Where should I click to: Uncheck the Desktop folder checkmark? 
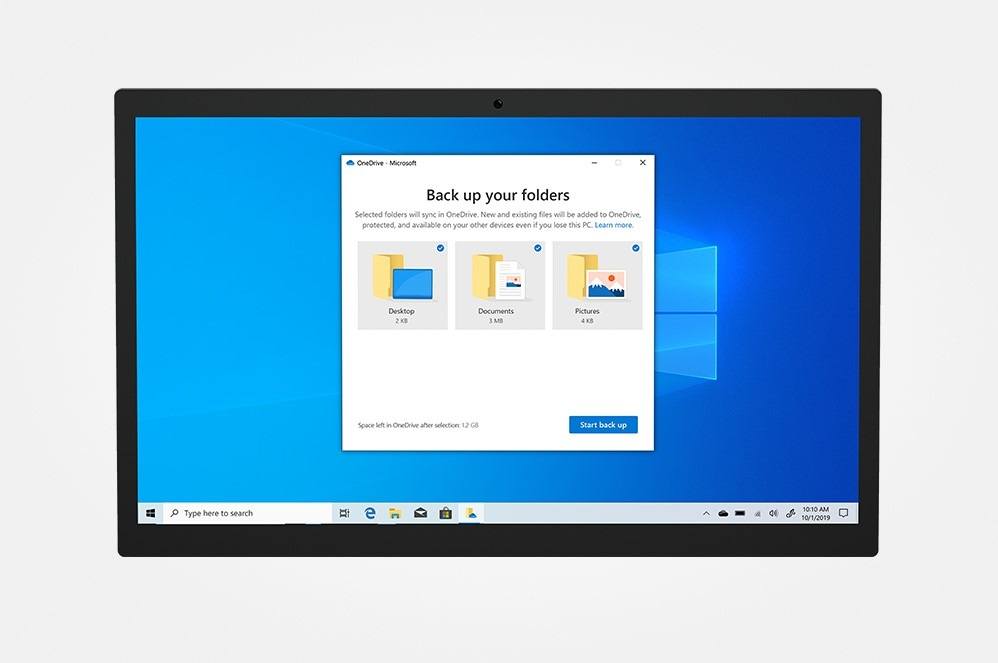pyautogui.click(x=440, y=248)
